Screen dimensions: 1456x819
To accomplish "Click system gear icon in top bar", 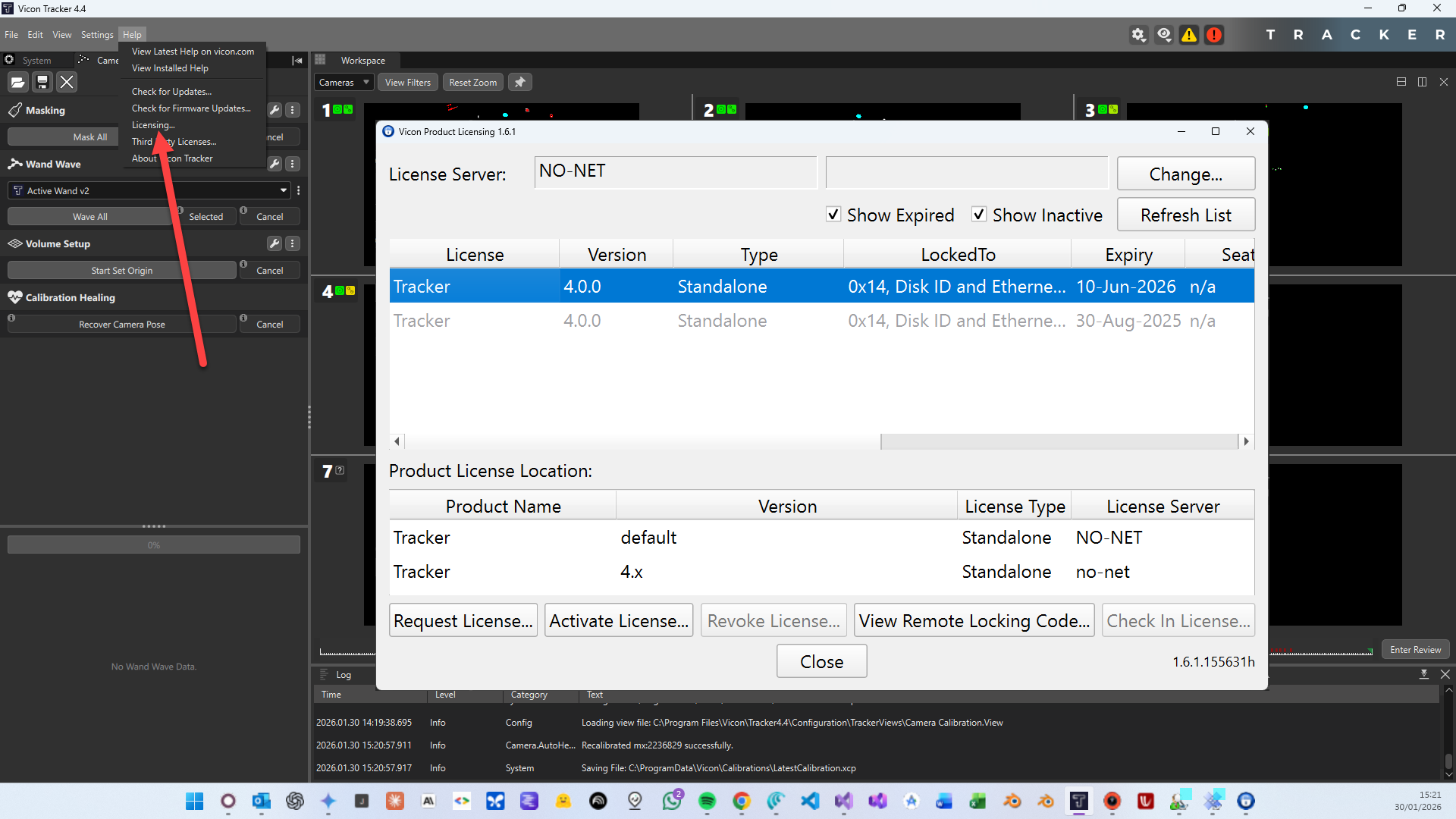I will [1138, 35].
